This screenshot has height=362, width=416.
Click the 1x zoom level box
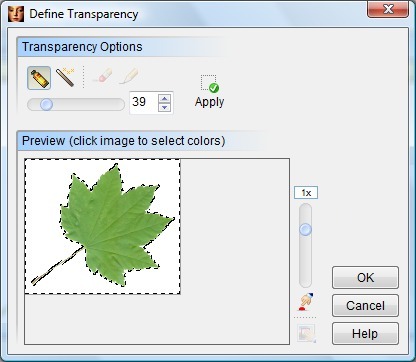pyautogui.click(x=306, y=193)
